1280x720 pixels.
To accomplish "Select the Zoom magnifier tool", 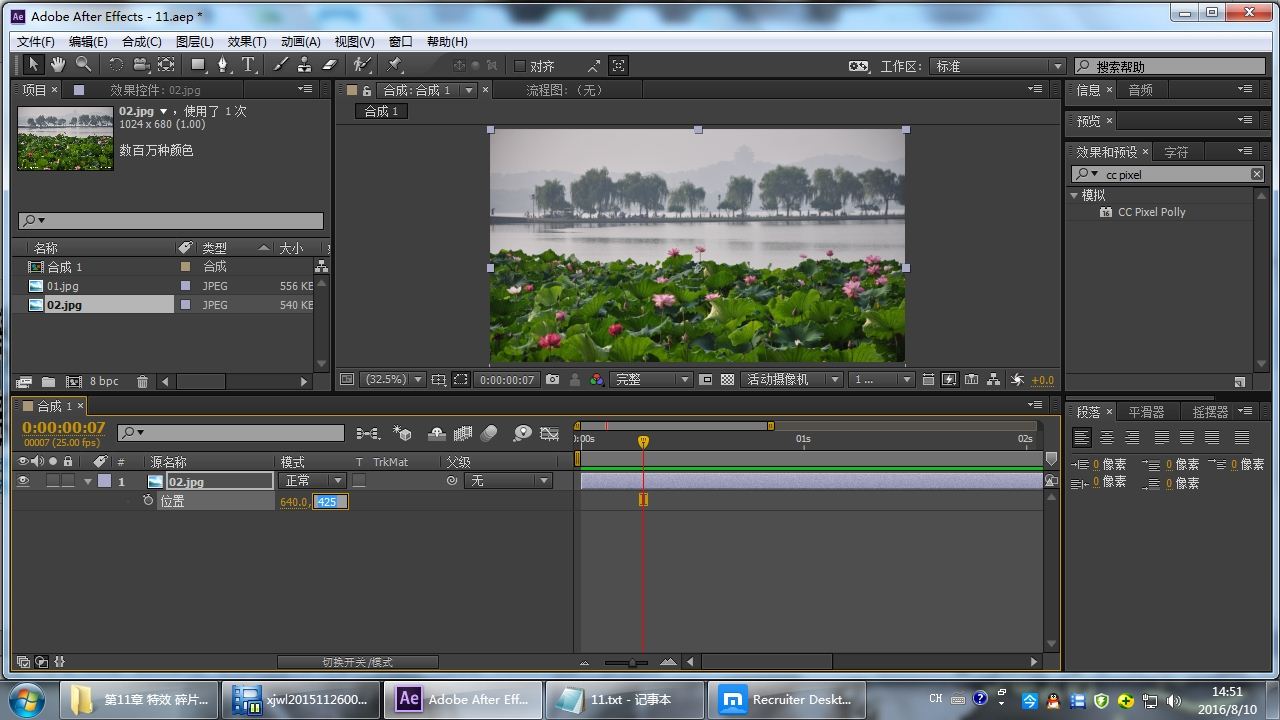I will point(84,65).
